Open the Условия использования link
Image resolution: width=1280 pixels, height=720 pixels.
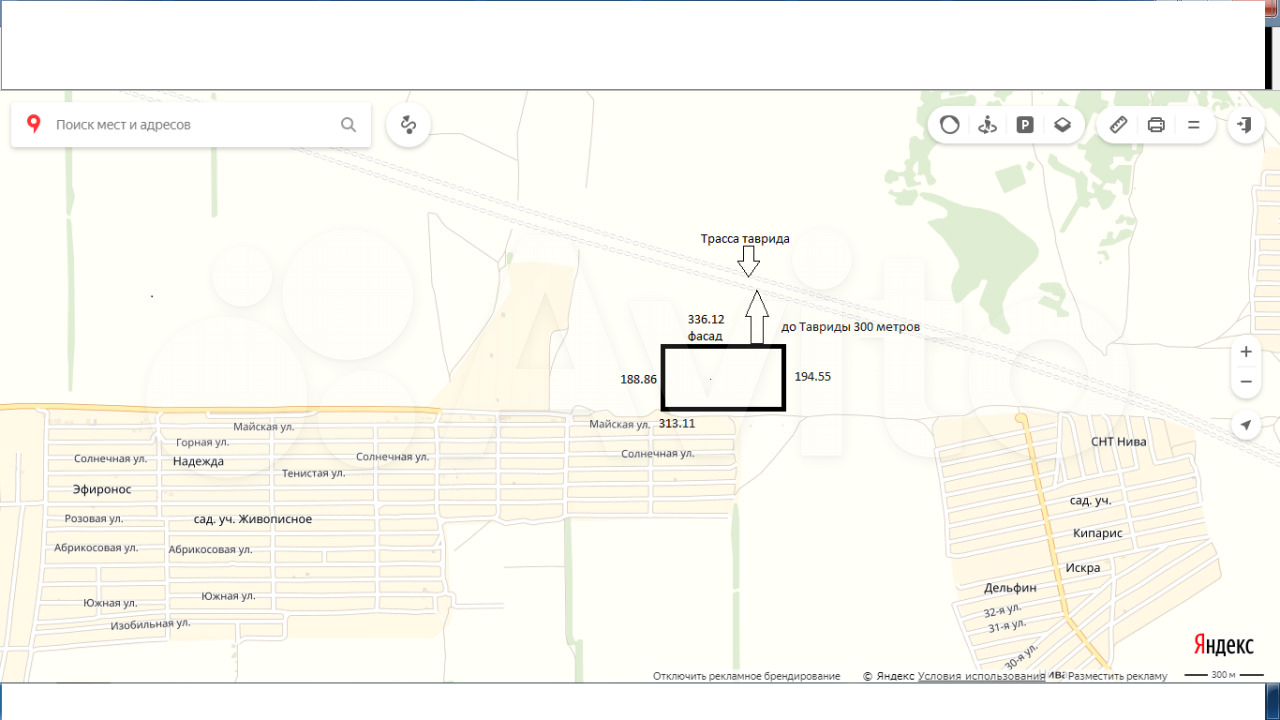[x=981, y=676]
